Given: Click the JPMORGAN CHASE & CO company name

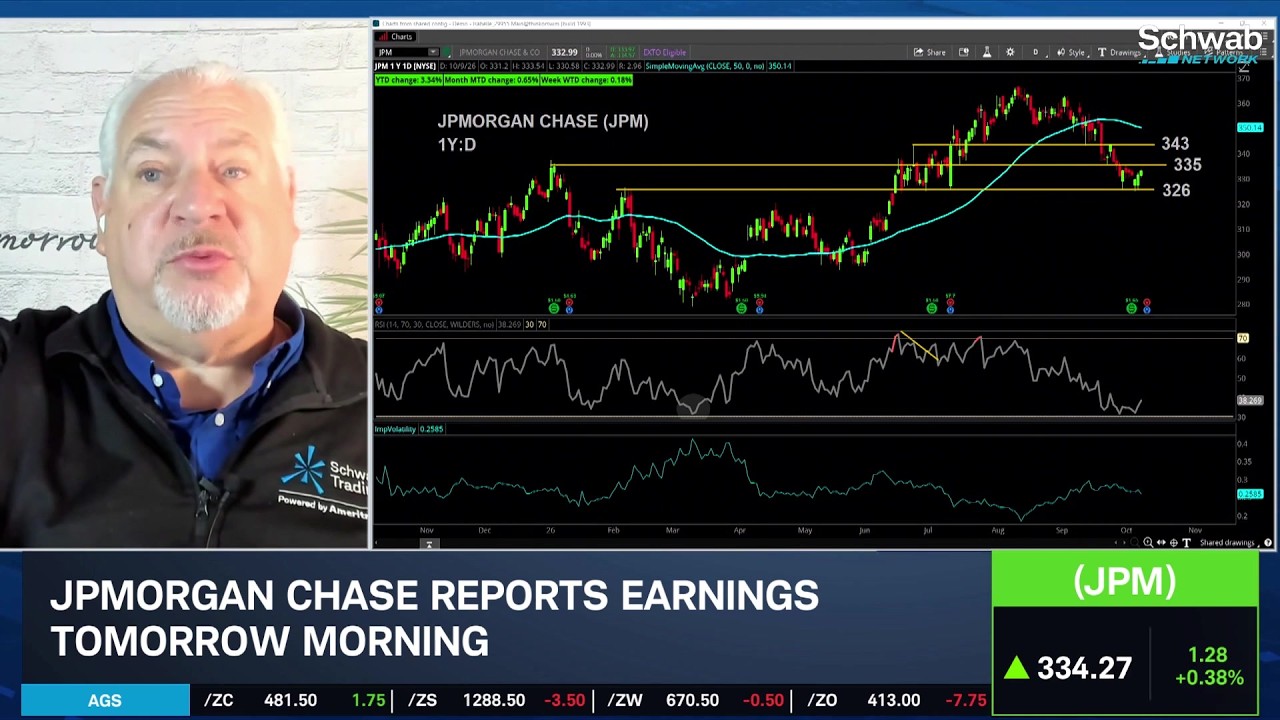Looking at the screenshot, I should [499, 52].
